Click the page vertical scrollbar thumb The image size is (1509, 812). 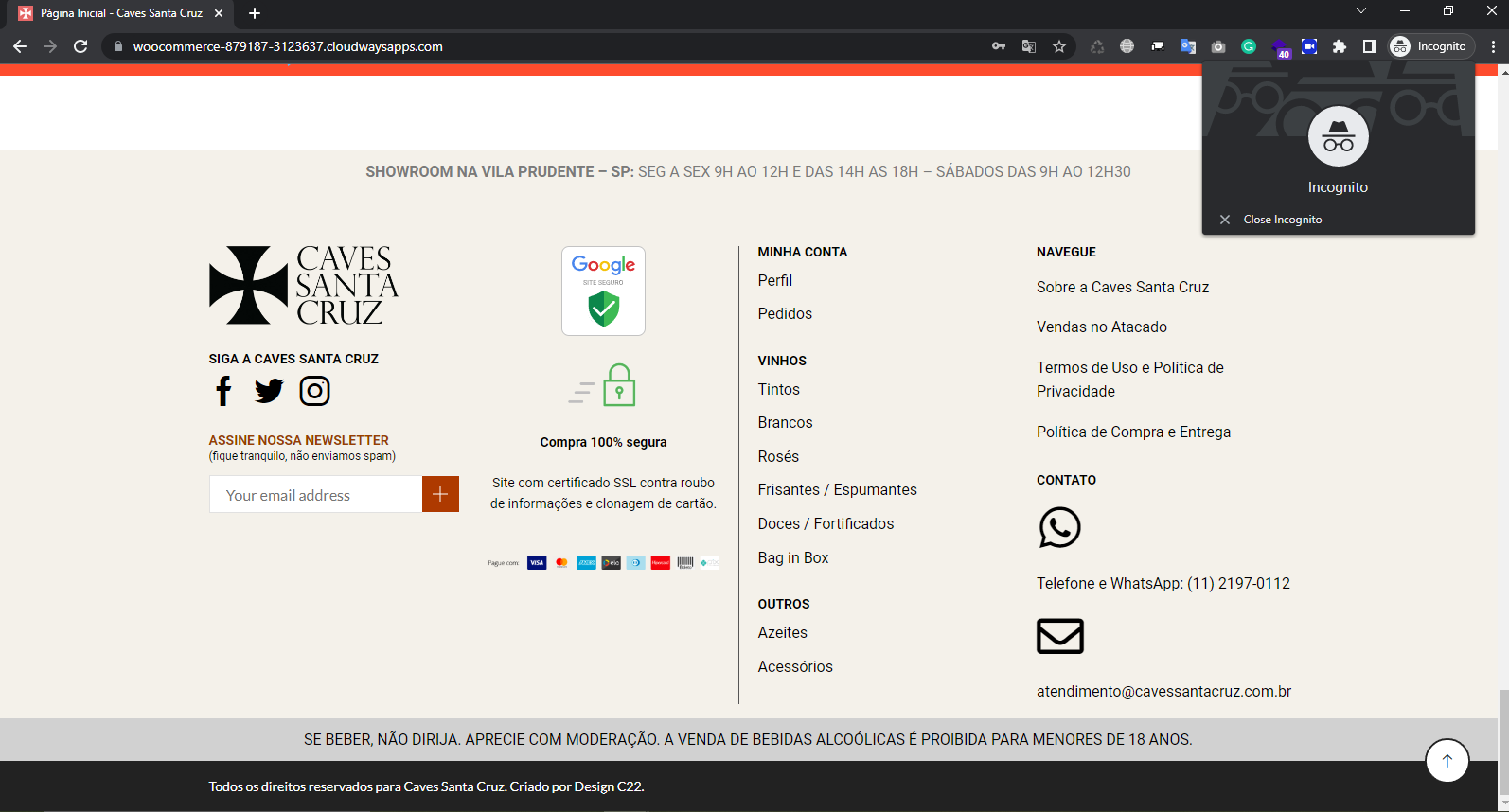[1503, 743]
